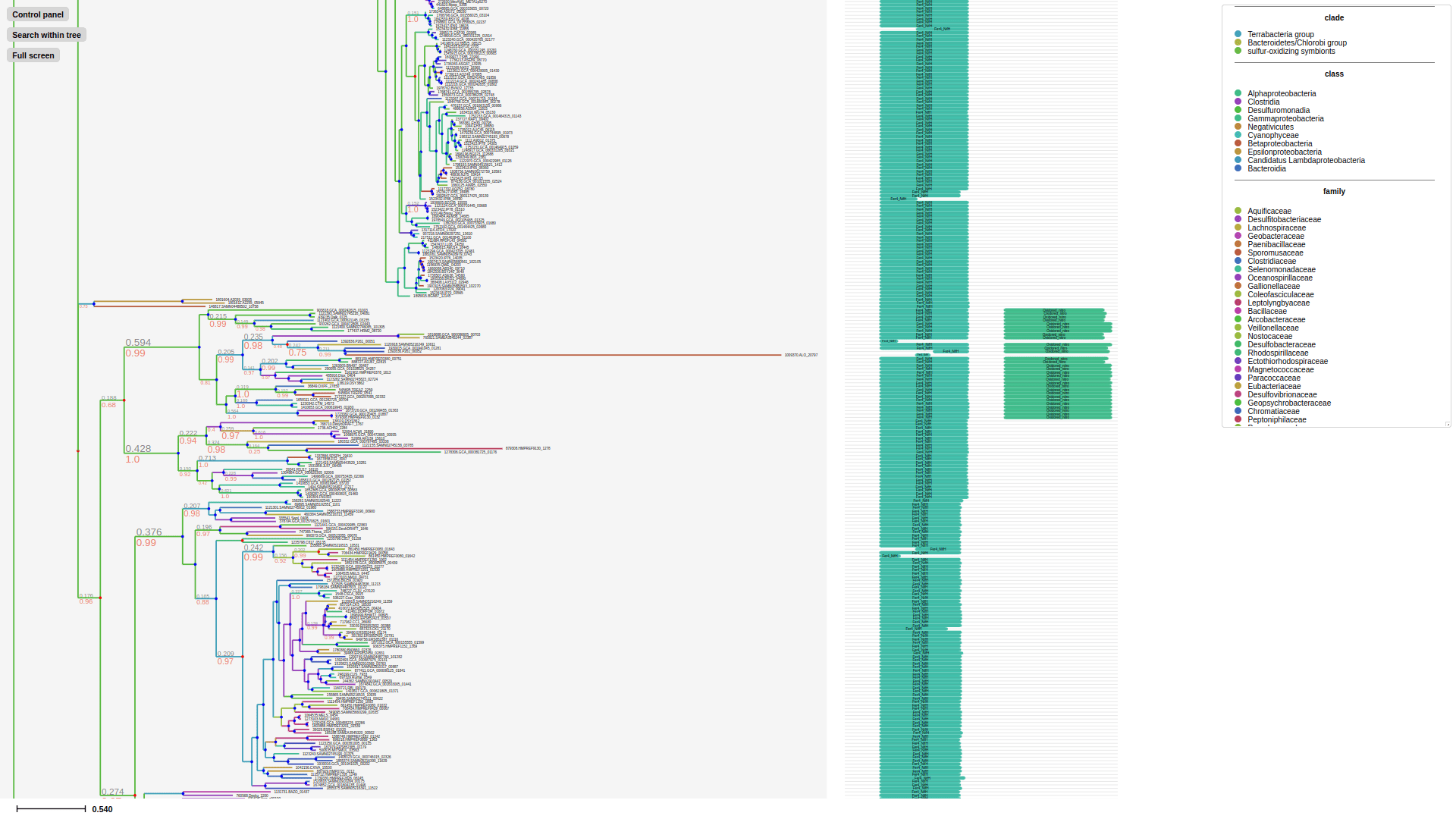Image resolution: width=1456 pixels, height=819 pixels.
Task: Click the Ectothiorhodospiraceae family label
Action: (x=1288, y=361)
